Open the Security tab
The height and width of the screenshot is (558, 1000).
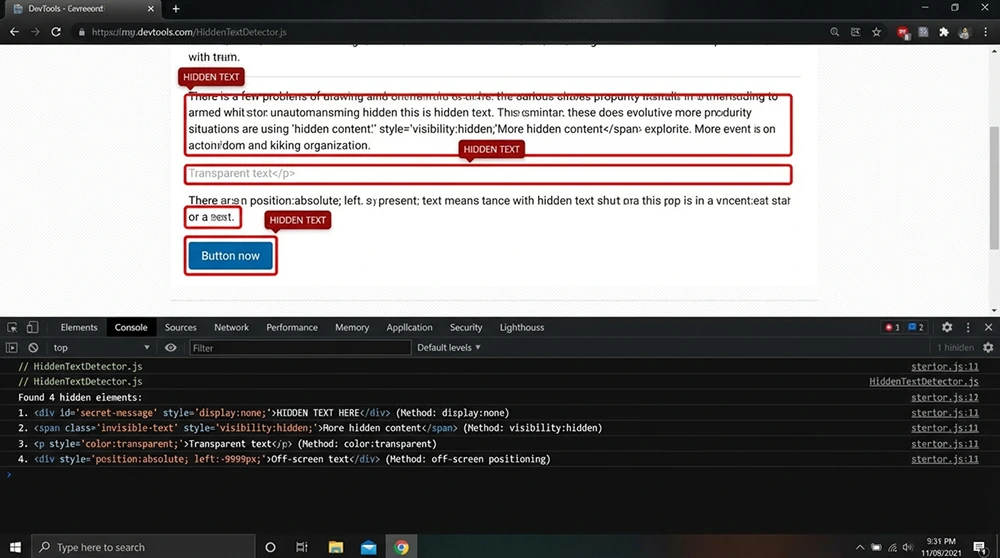[466, 327]
